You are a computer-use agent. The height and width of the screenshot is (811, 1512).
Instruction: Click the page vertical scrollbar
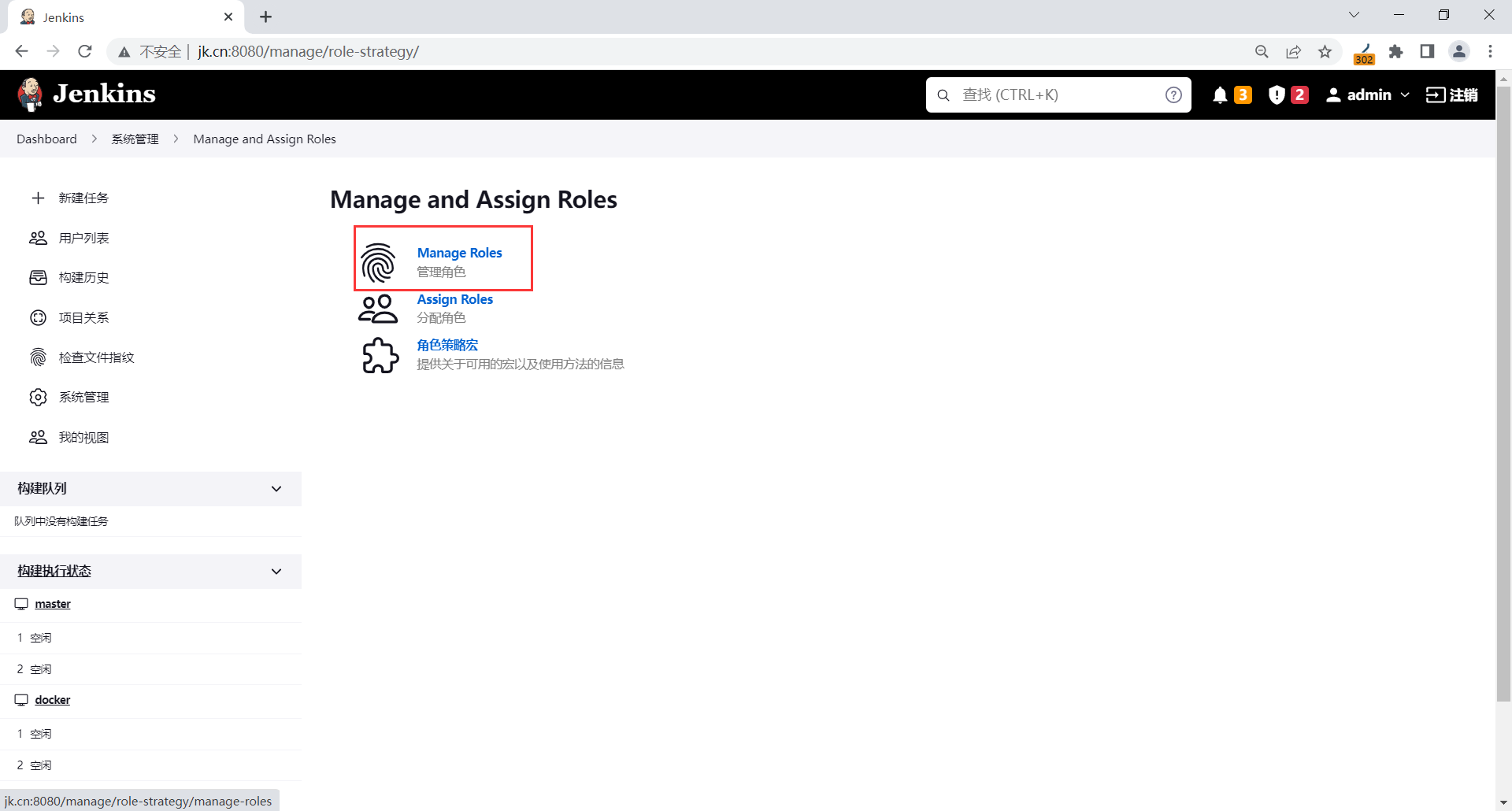click(1503, 394)
